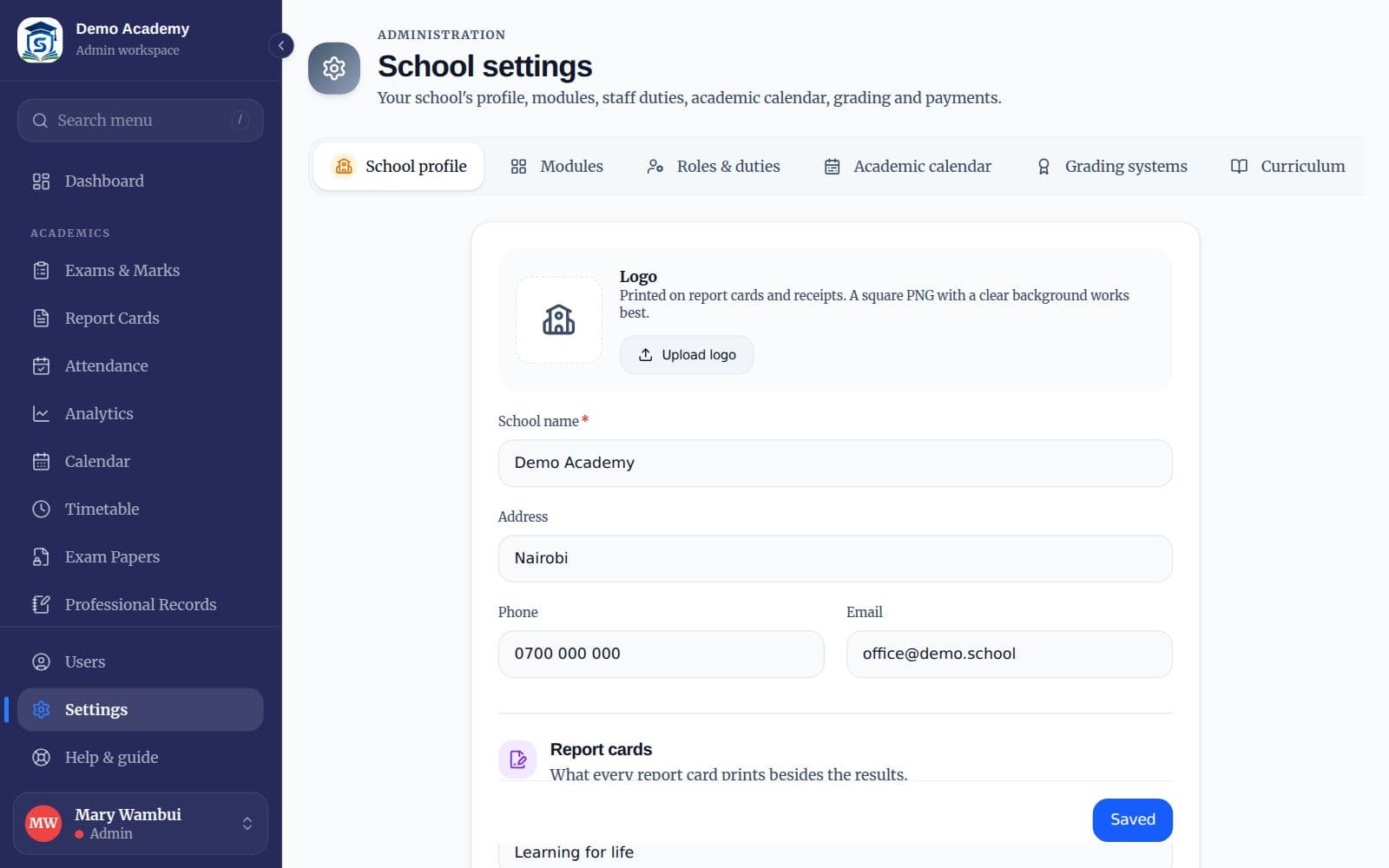
Task: Open the Academic calendar tab
Action: (907, 167)
